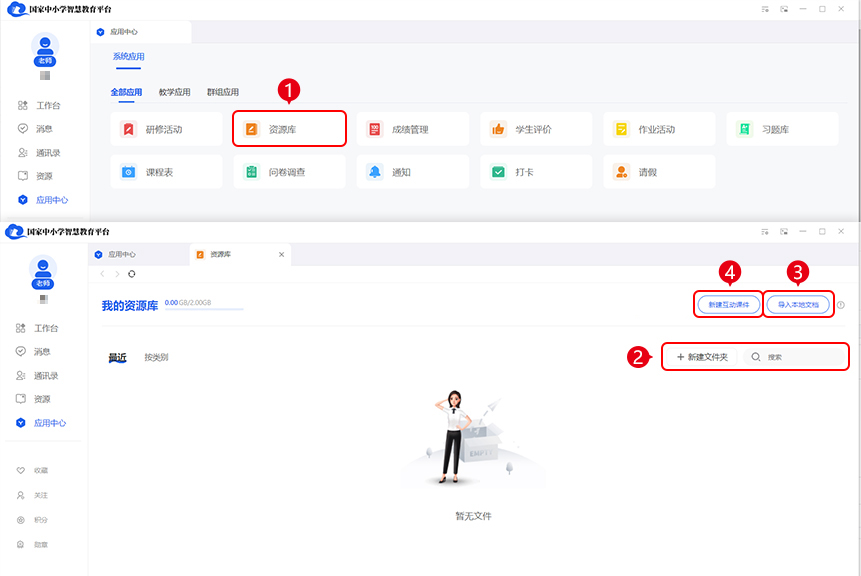Launch the 成绩管理 grade management app
The image size is (861, 576).
[412, 129]
